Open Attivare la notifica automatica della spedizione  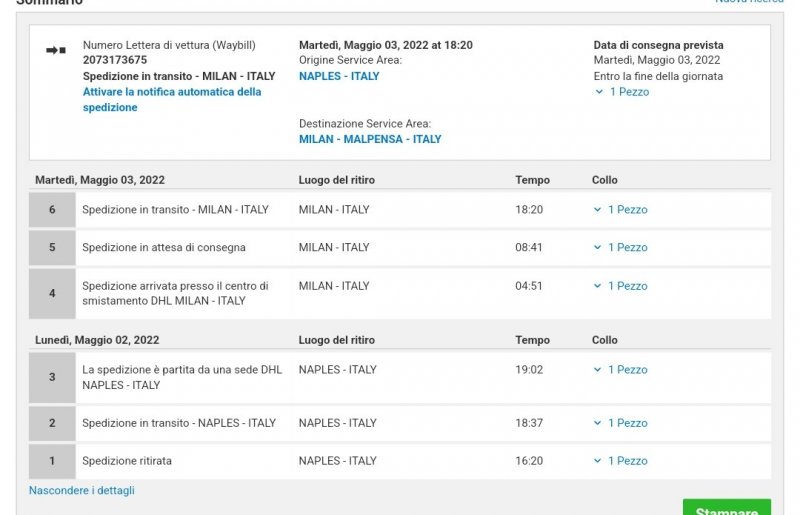[x=172, y=100]
